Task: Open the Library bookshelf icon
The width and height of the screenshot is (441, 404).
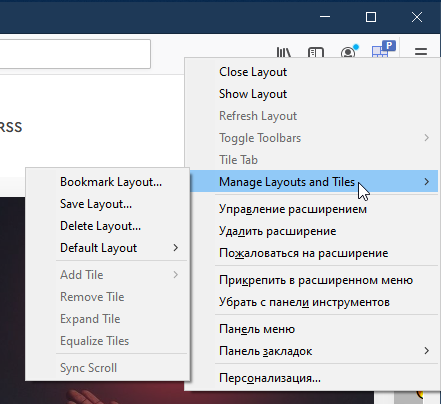Action: point(284,52)
